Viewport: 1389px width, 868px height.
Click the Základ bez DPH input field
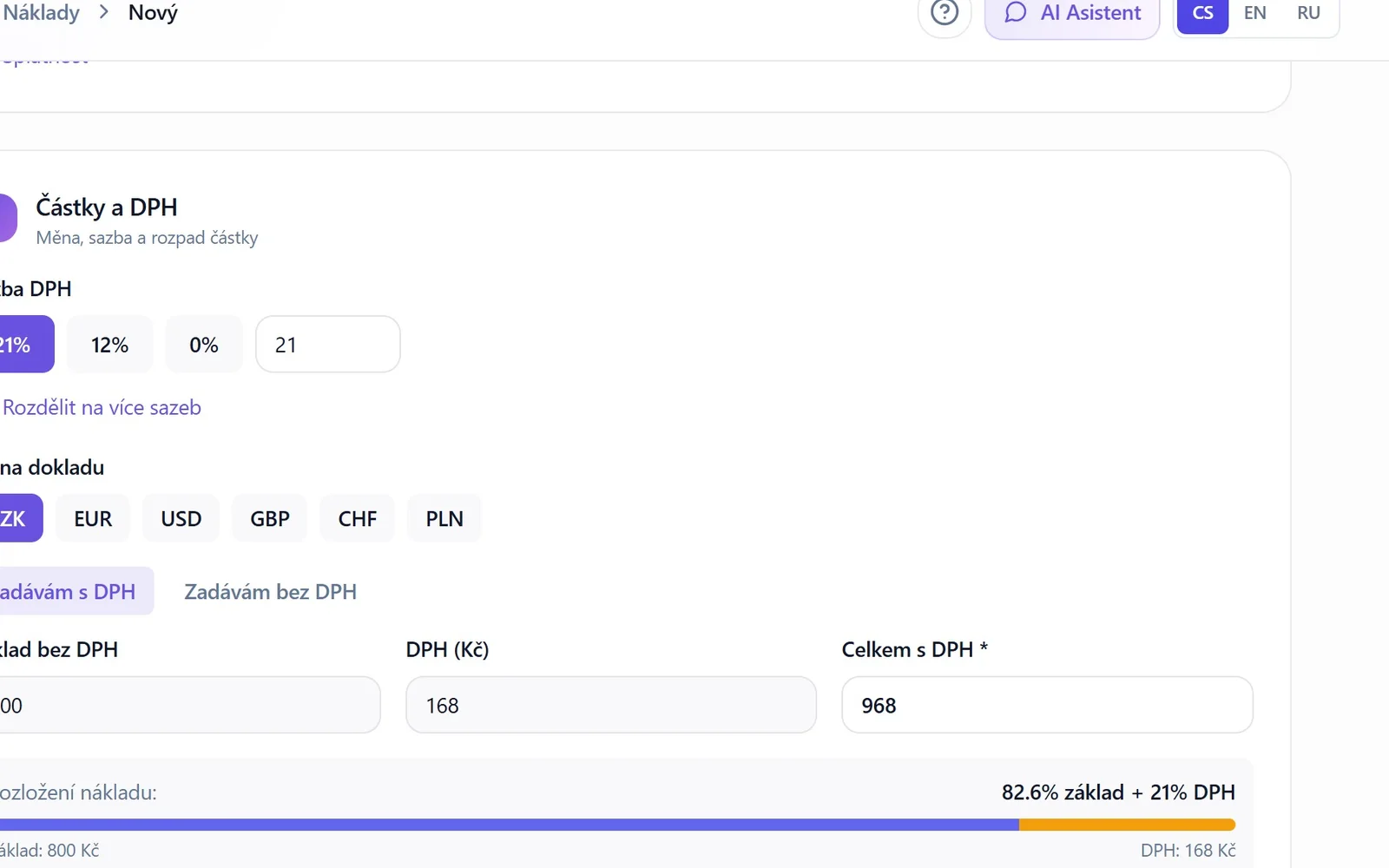[x=188, y=705]
